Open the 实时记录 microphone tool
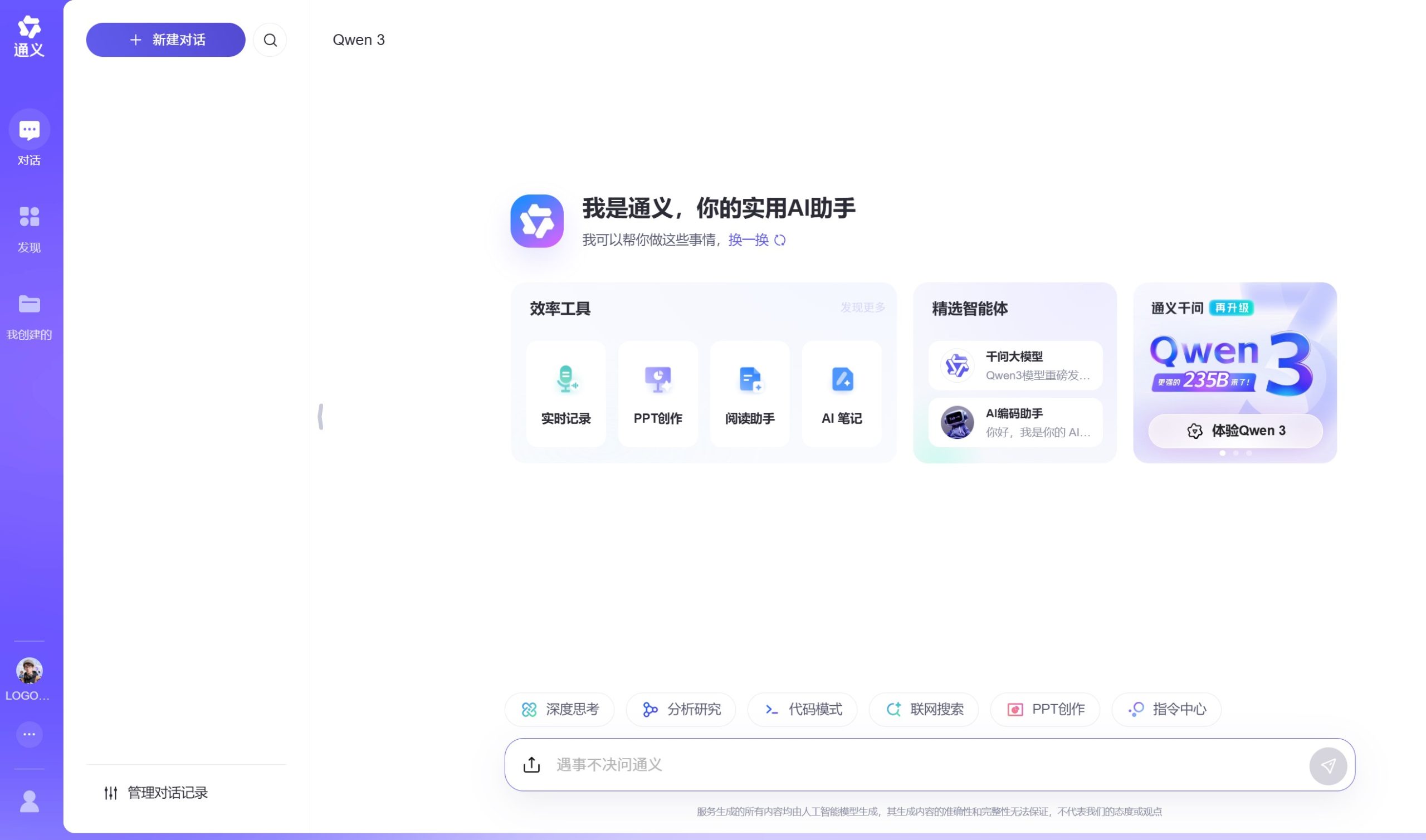Viewport: 1426px width, 840px height. [x=566, y=394]
